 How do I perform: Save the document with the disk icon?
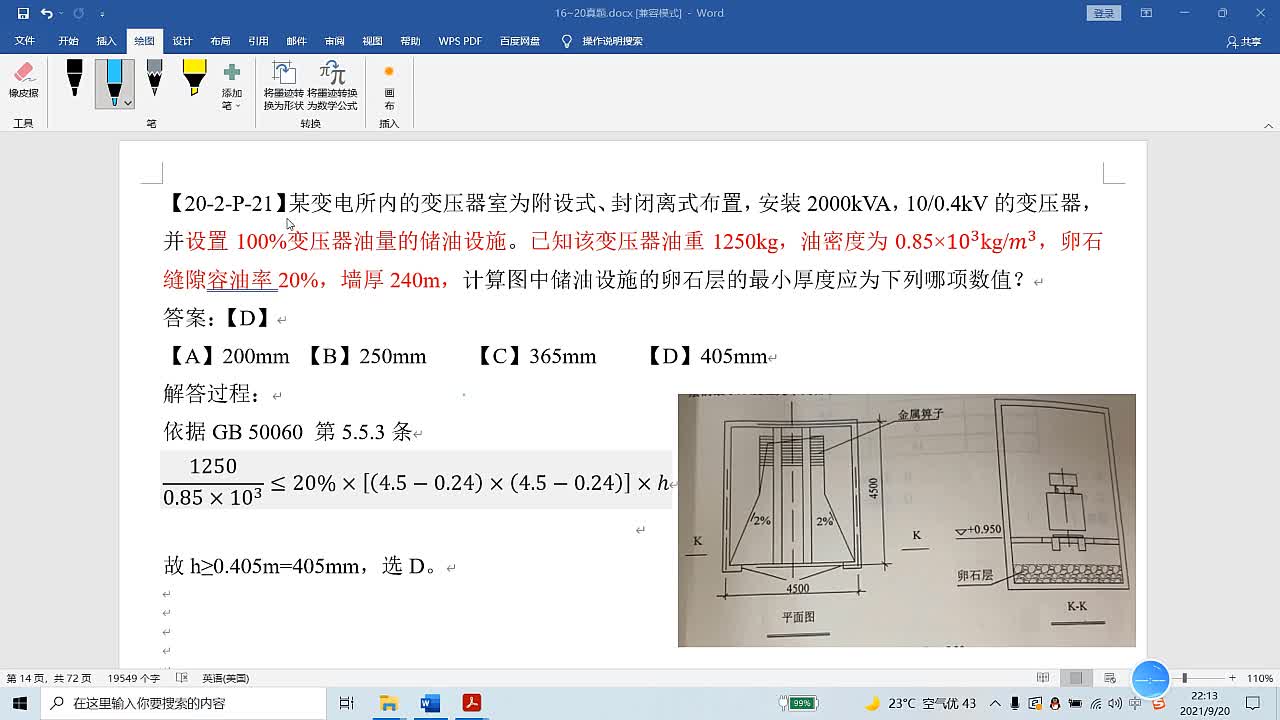coord(23,13)
